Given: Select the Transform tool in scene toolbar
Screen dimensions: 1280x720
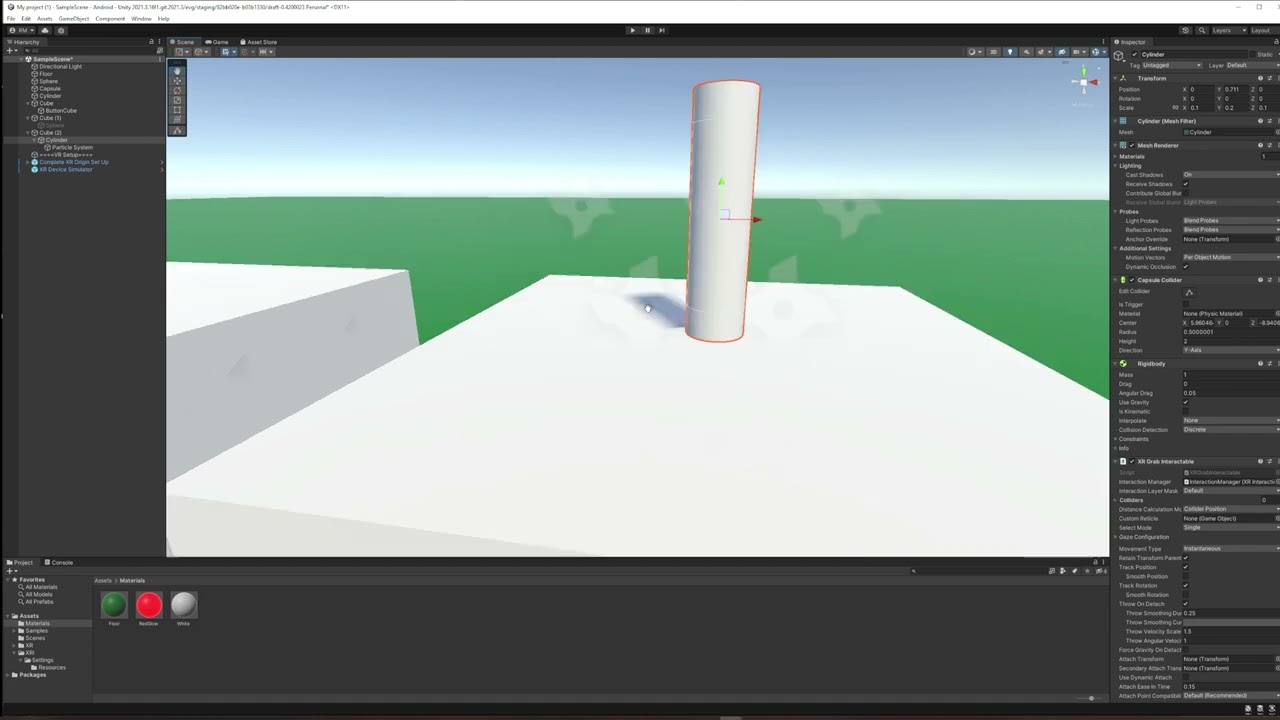Looking at the screenshot, I should tap(178, 119).
